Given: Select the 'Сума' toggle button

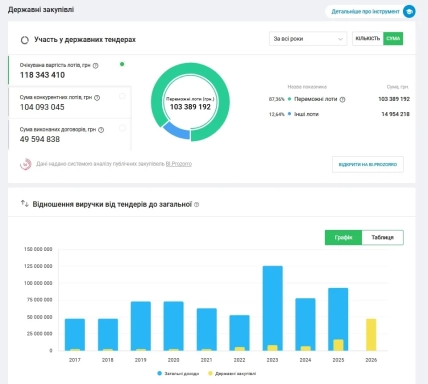Looking at the screenshot, I should click(393, 39).
